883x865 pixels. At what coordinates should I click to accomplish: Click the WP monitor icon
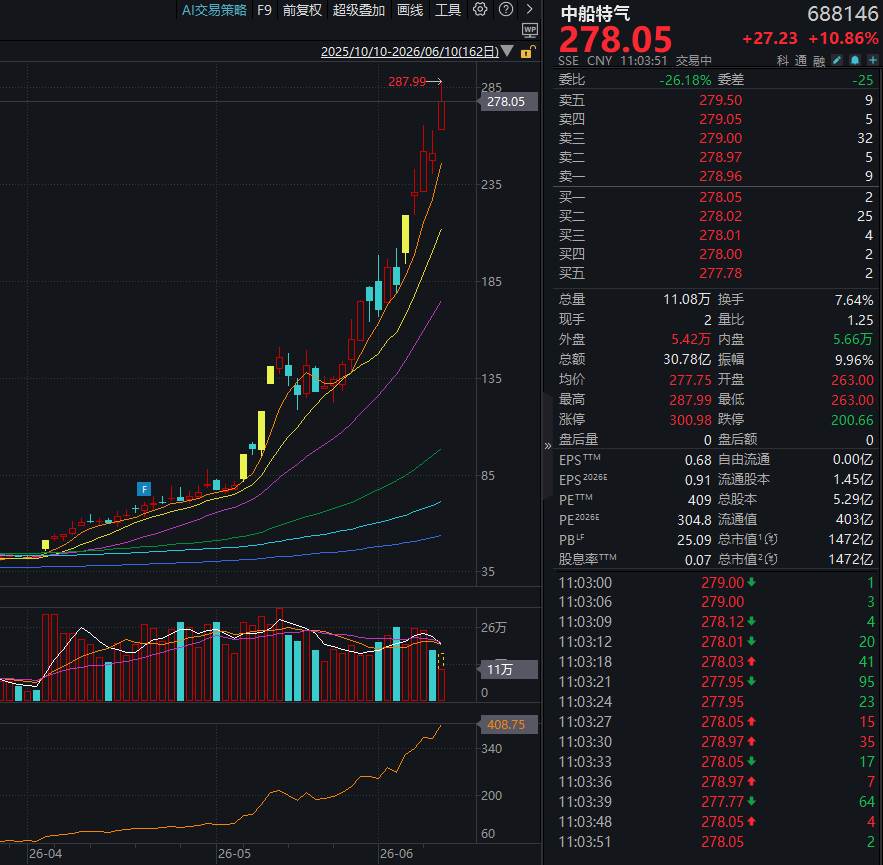[530, 30]
